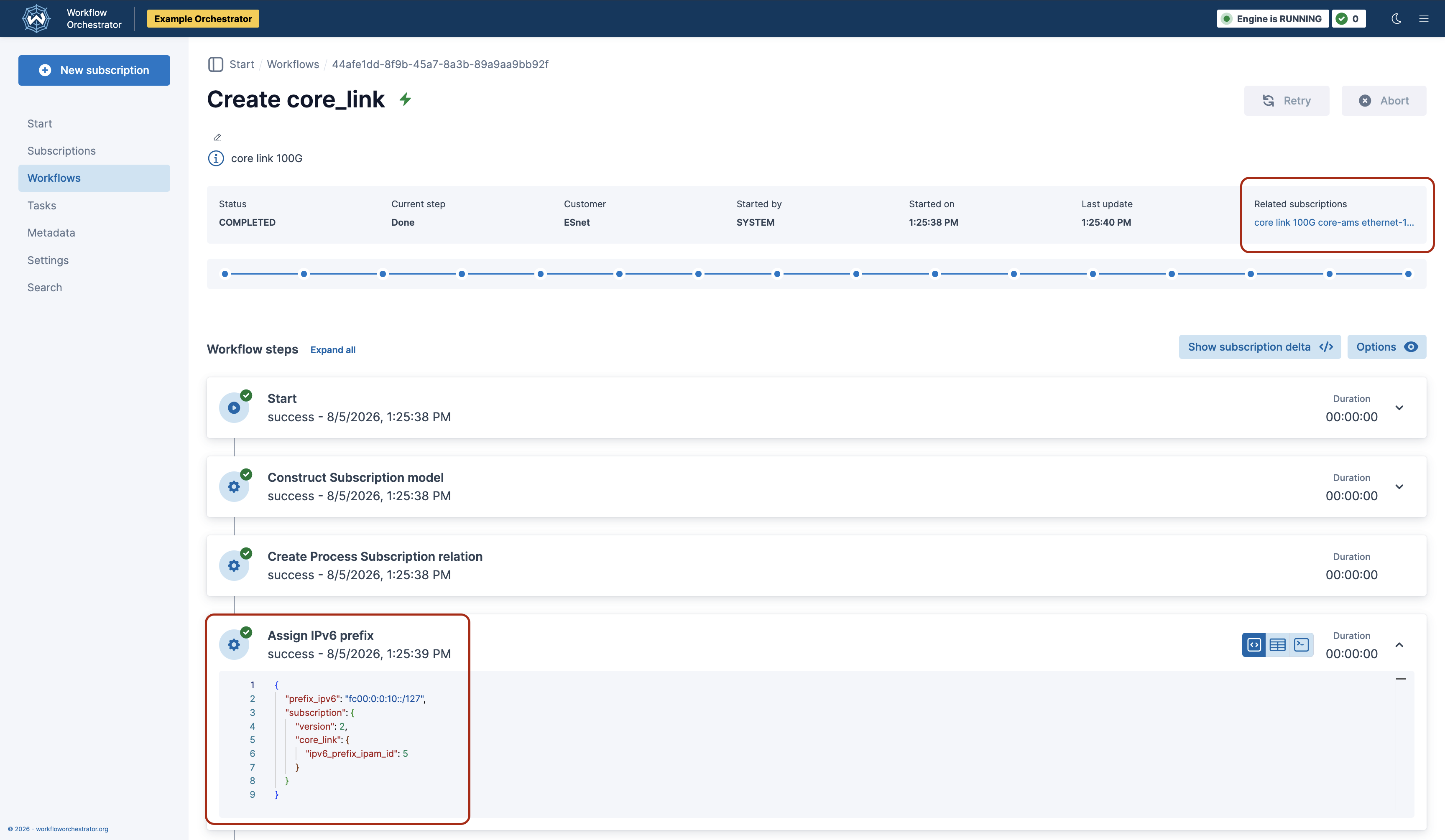Viewport: 1445px width, 840px height.
Task: Select Workflows in the sidebar
Action: coord(94,178)
